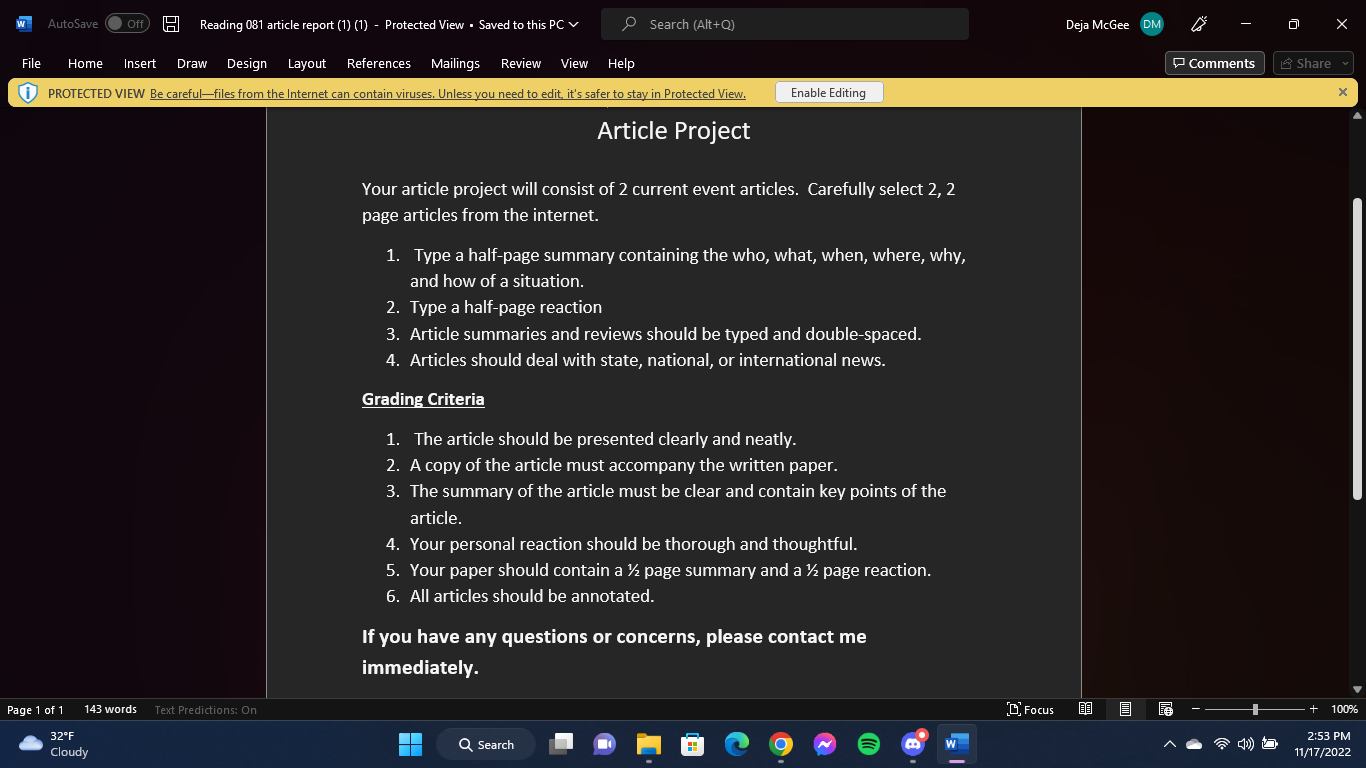Save the document with the floppy disk icon
1366x768 pixels.
(171, 24)
